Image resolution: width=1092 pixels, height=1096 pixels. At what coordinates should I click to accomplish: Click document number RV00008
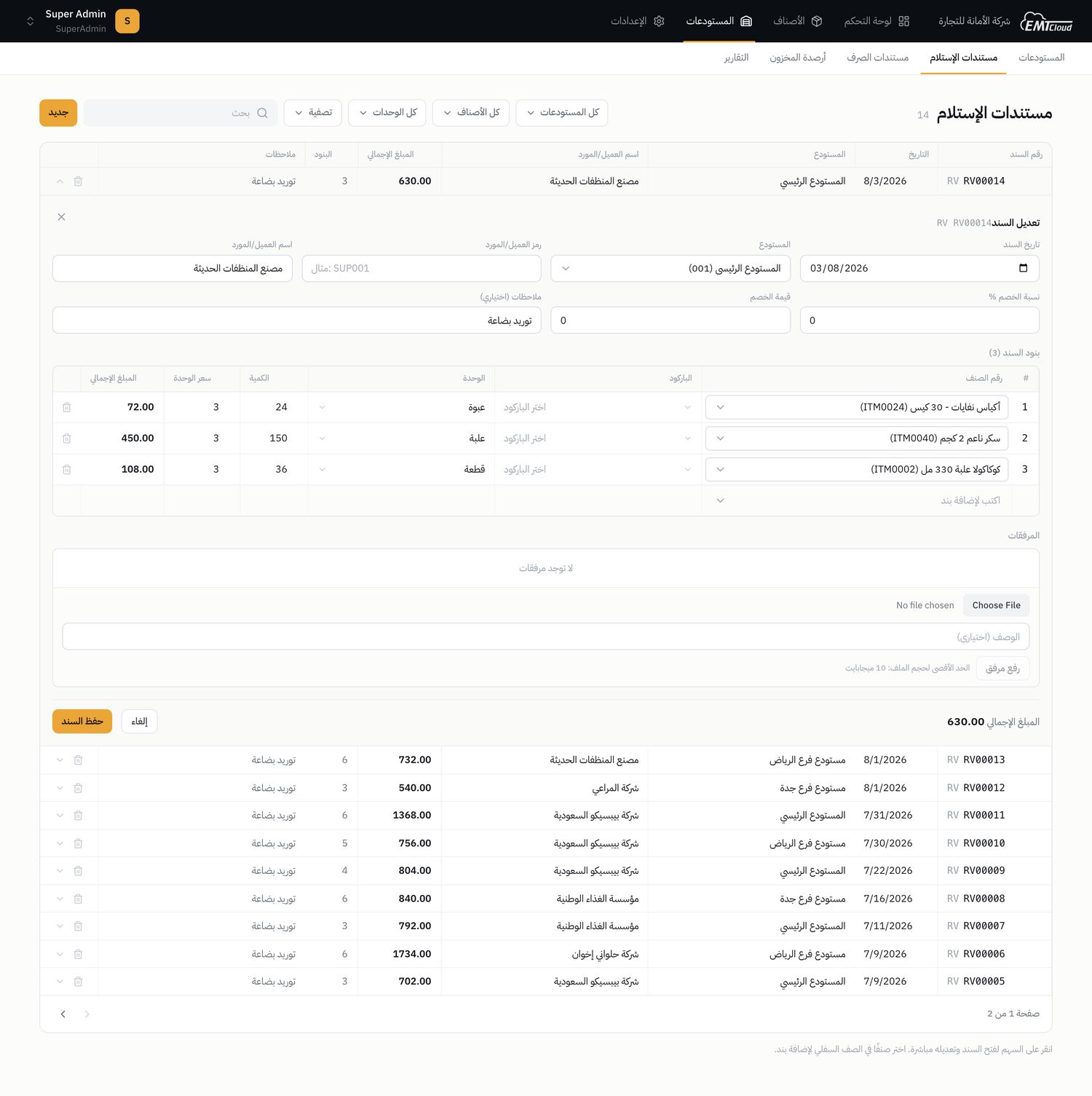[984, 899]
